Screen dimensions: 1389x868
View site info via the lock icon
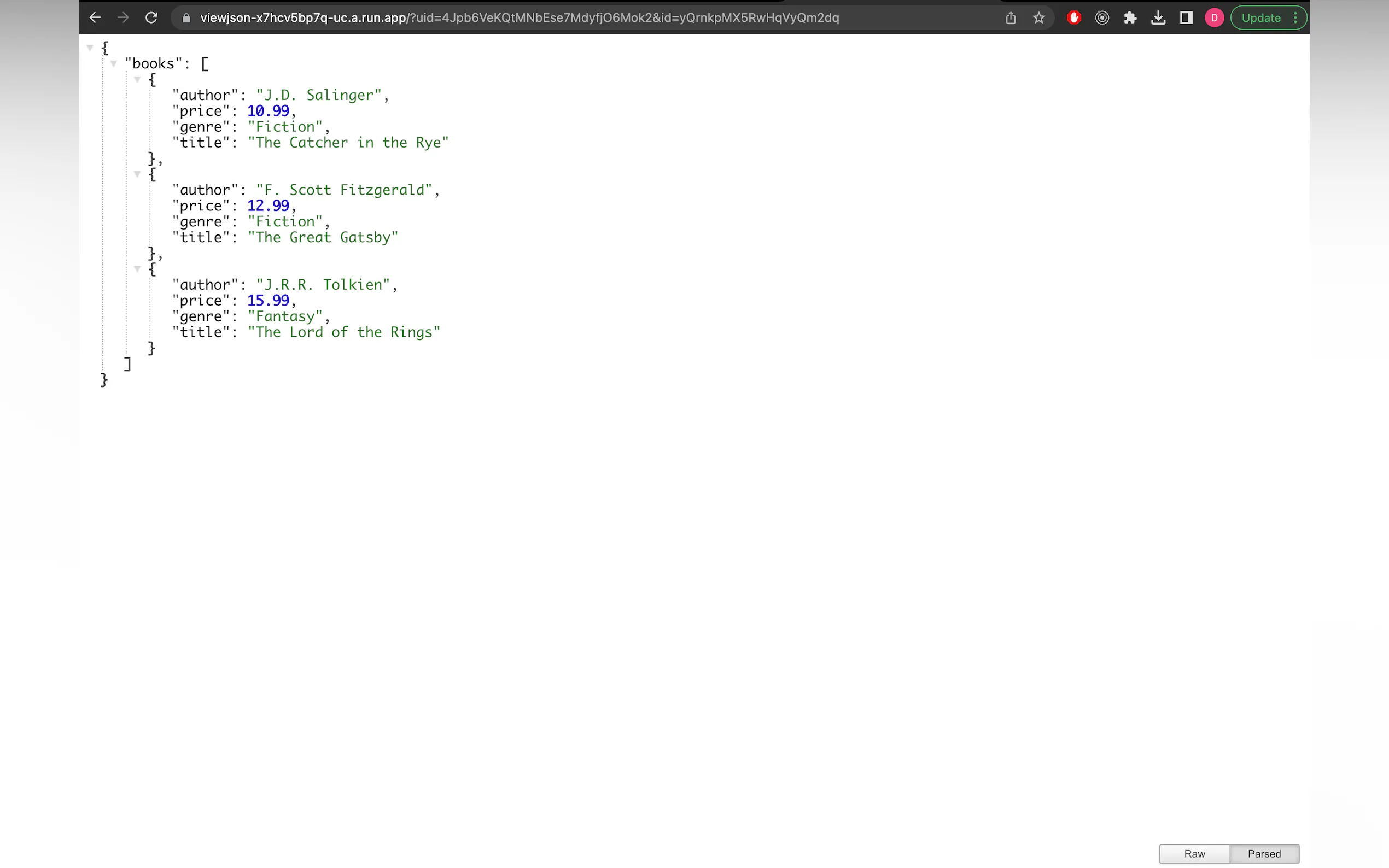coord(186,18)
